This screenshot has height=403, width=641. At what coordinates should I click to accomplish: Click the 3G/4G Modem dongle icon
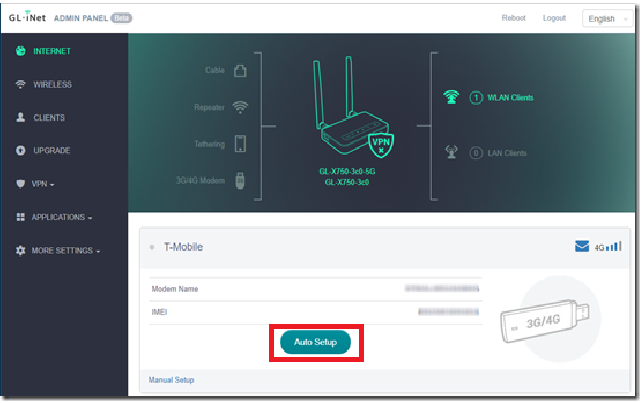[240, 181]
